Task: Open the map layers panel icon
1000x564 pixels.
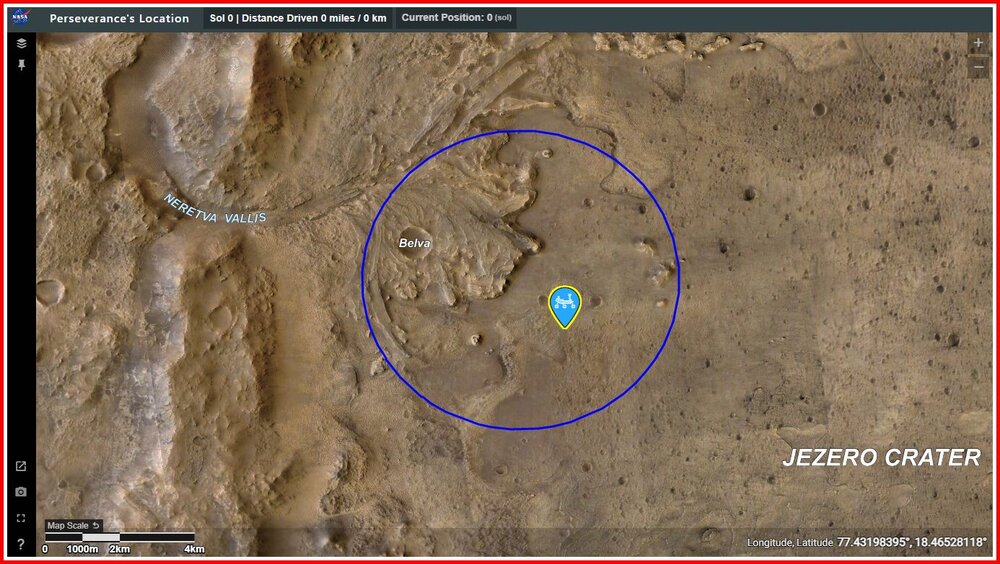Action: pyautogui.click(x=21, y=43)
